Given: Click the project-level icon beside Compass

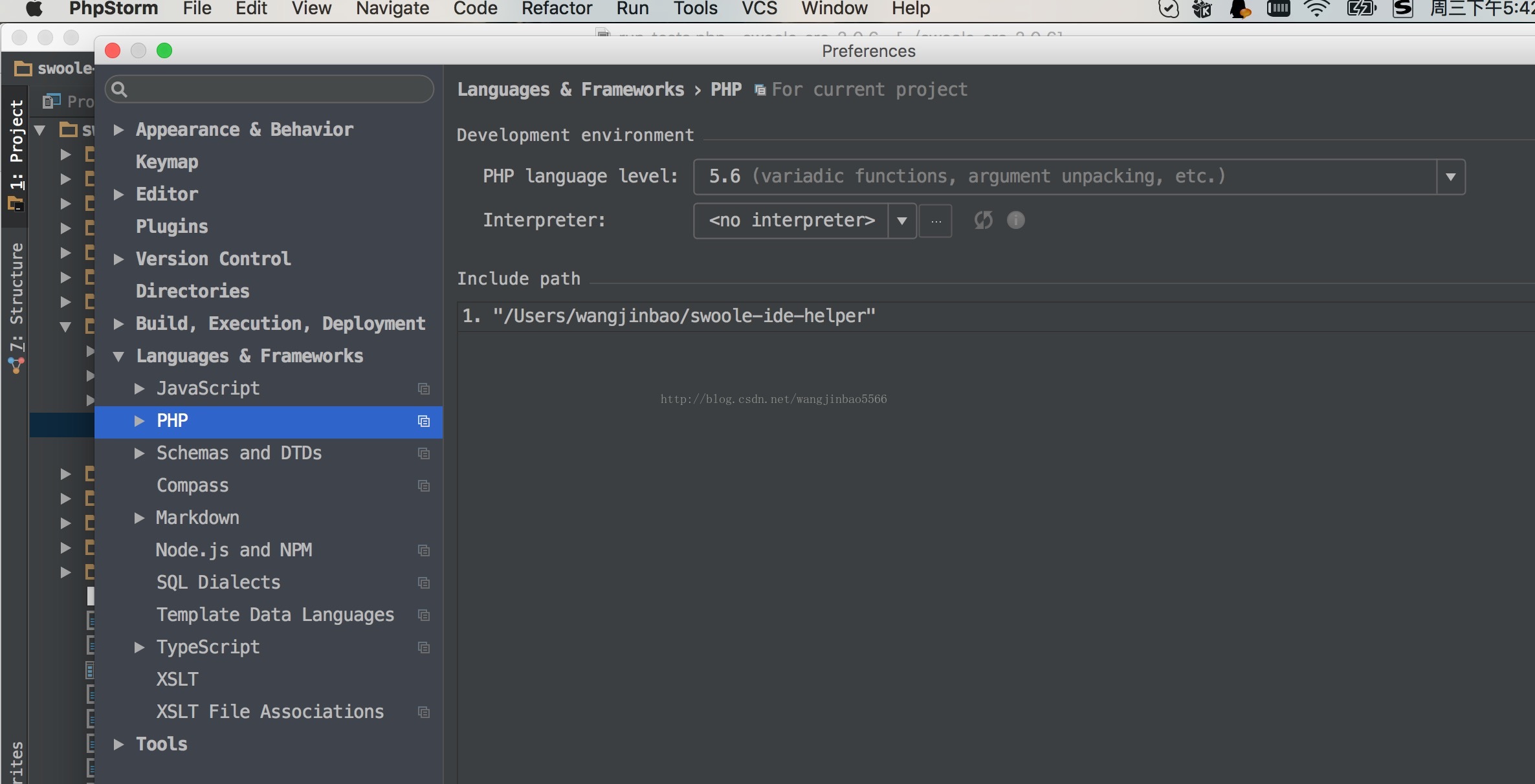Looking at the screenshot, I should coord(424,486).
